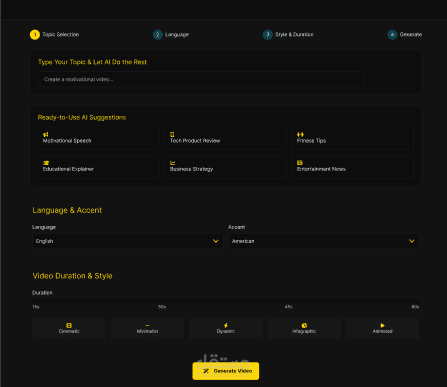Click the 'Video Duration & Style' heading
This screenshot has height=387, width=447.
point(72,276)
